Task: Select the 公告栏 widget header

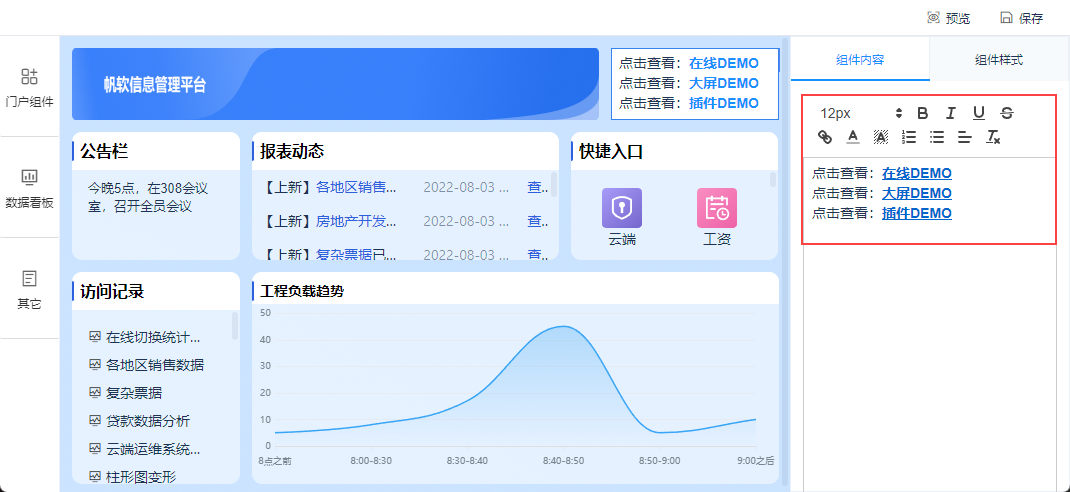Action: click(x=156, y=151)
